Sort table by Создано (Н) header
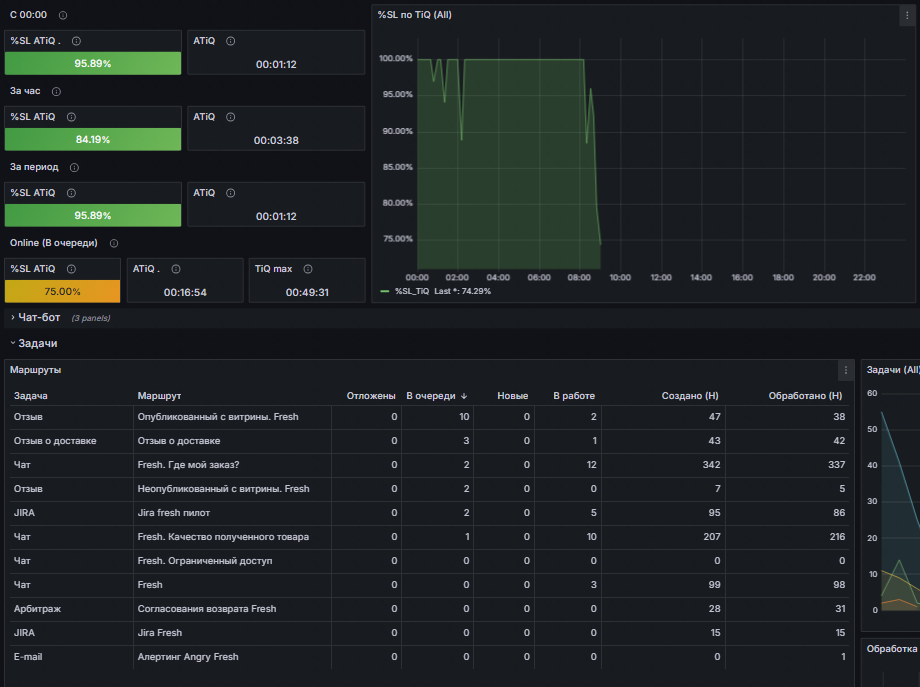 689,396
